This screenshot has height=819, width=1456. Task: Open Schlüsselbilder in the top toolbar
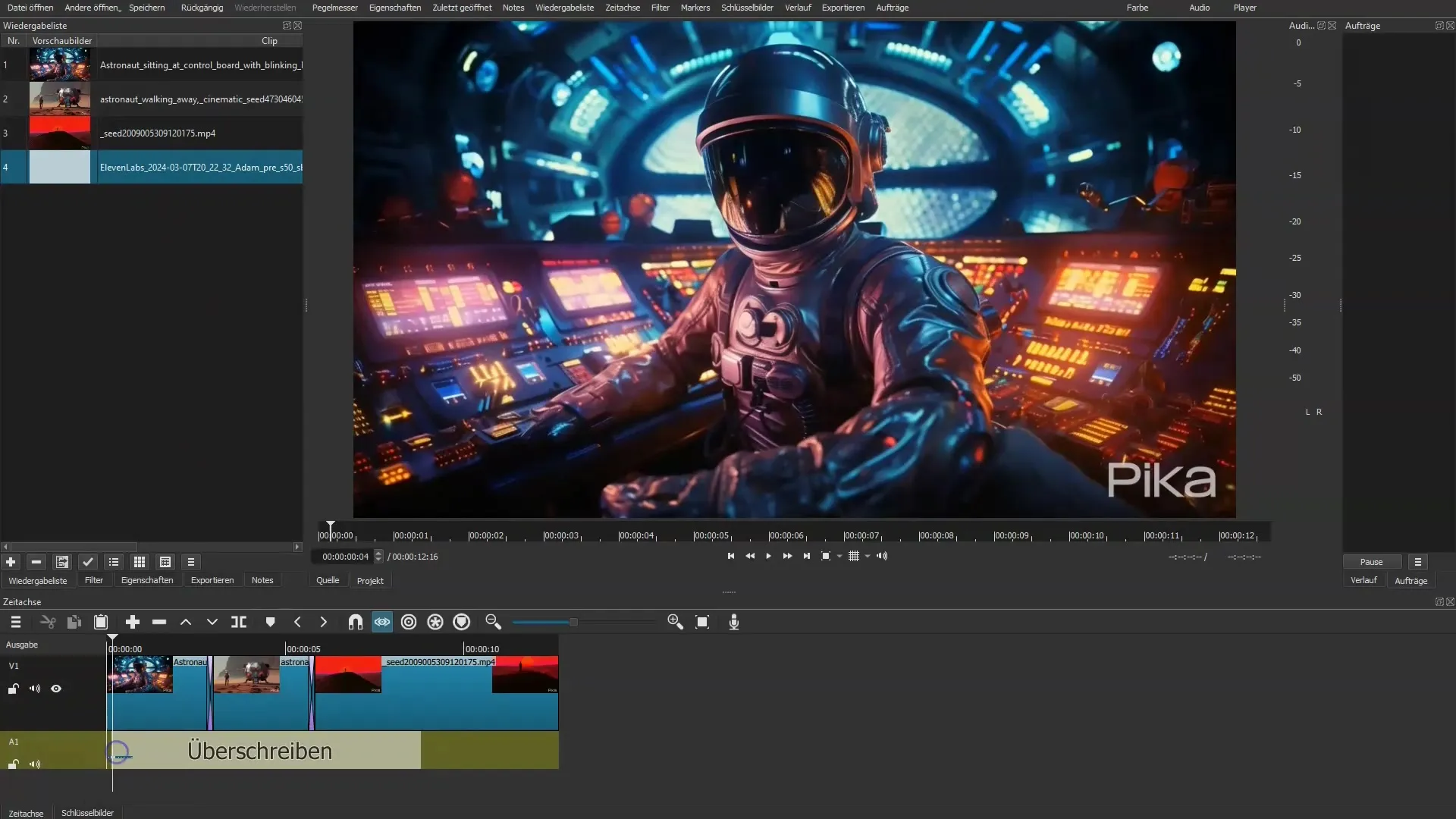[x=747, y=8]
